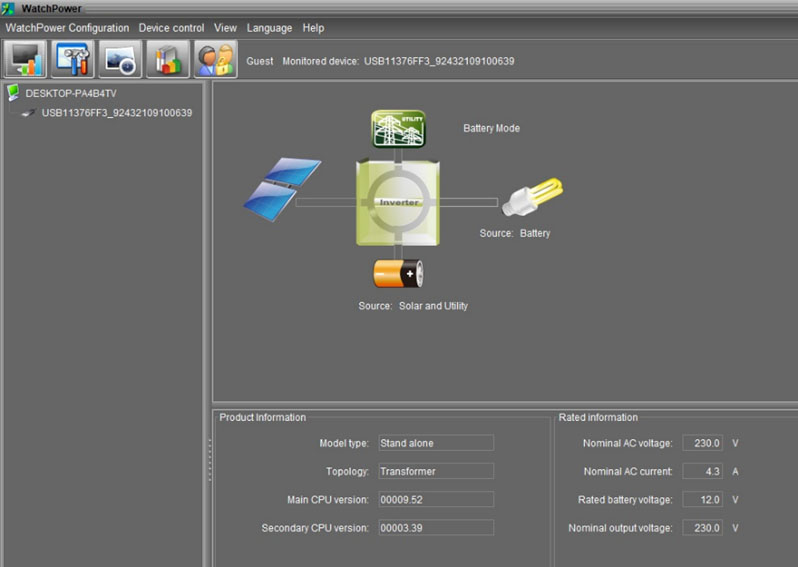Click the camera snapshot toolbar icon
Image resolution: width=798 pixels, height=567 pixels.
tap(120, 60)
